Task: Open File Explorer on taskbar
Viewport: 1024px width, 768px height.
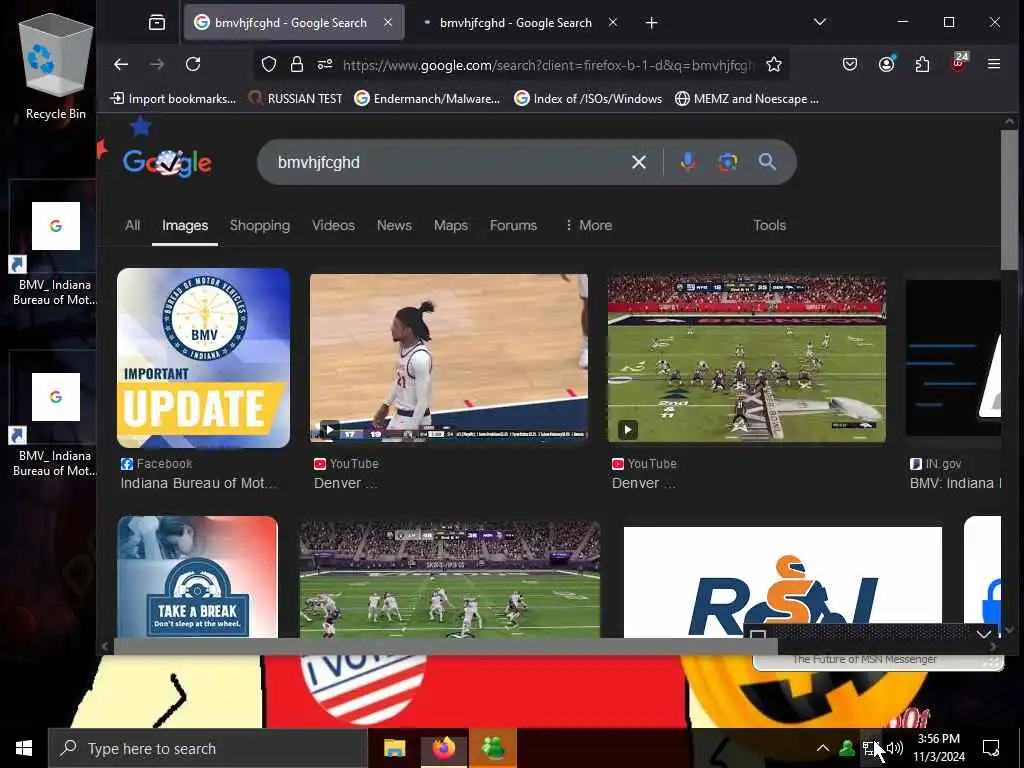Action: [394, 748]
